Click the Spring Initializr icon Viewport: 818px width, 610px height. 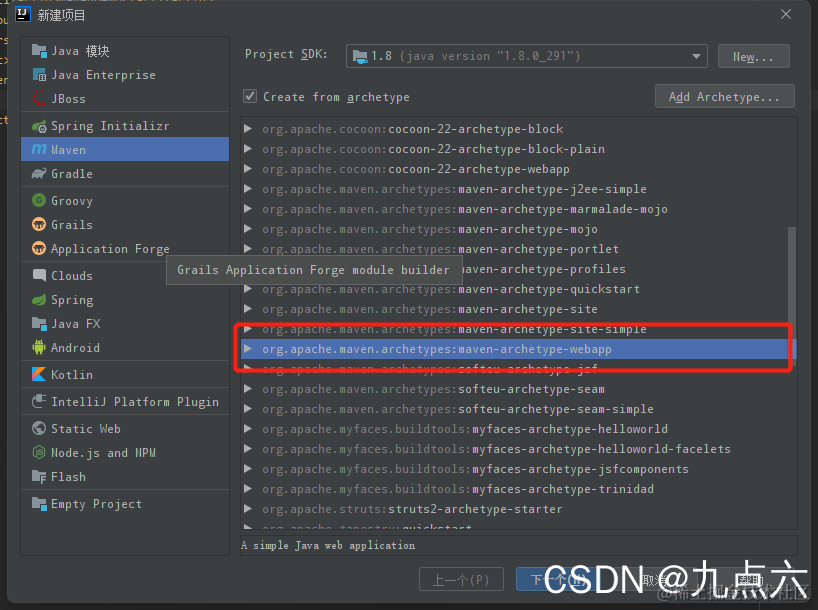pyautogui.click(x=39, y=126)
